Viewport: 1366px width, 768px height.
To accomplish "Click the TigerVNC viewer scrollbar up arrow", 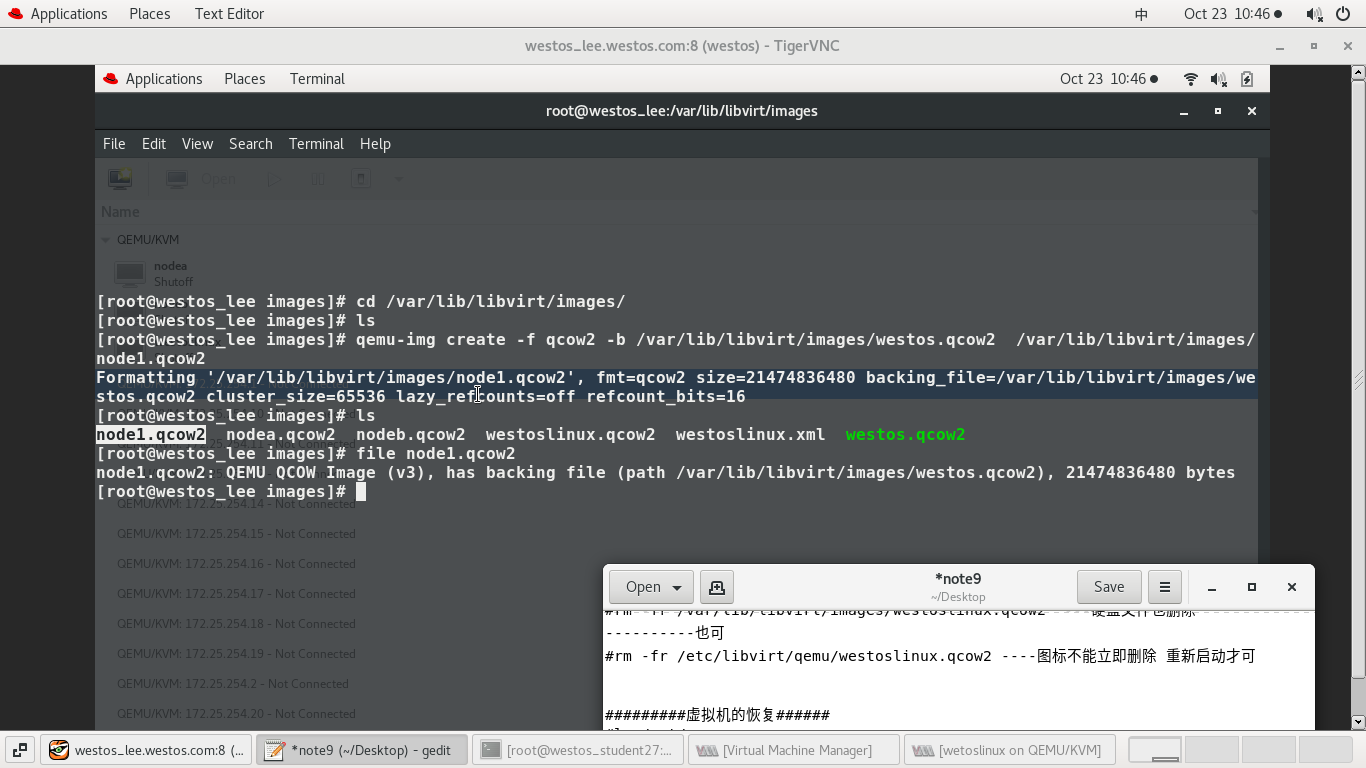I will tap(1358, 72).
